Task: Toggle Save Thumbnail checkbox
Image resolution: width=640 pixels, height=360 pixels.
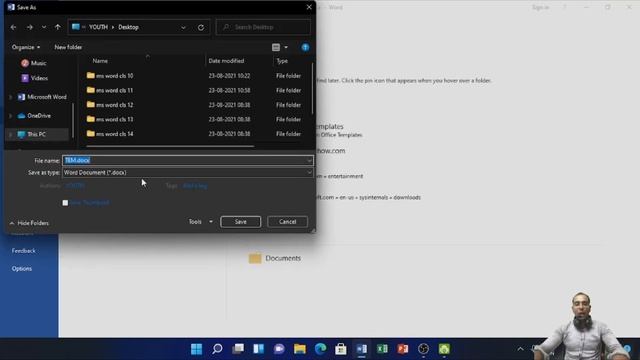Action: point(65,203)
